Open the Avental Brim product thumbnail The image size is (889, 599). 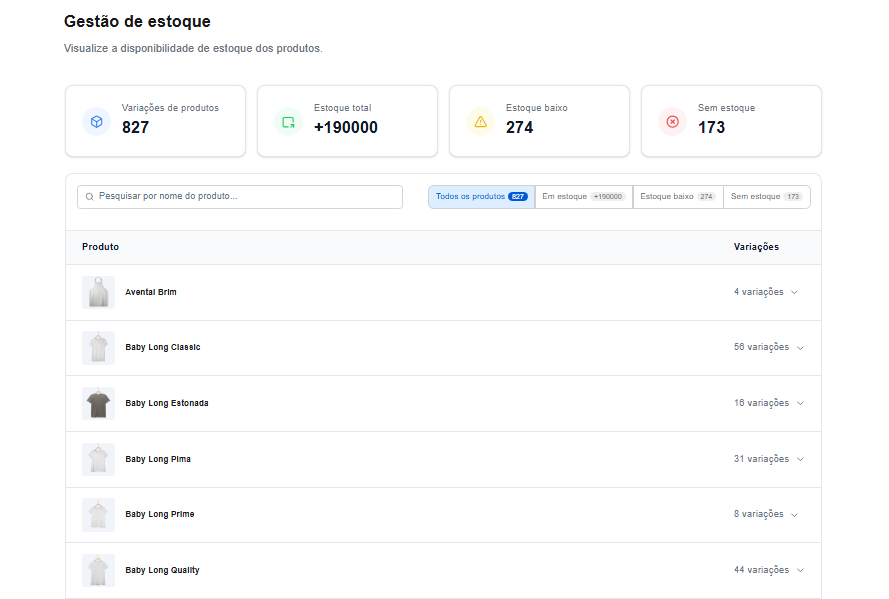click(x=98, y=292)
